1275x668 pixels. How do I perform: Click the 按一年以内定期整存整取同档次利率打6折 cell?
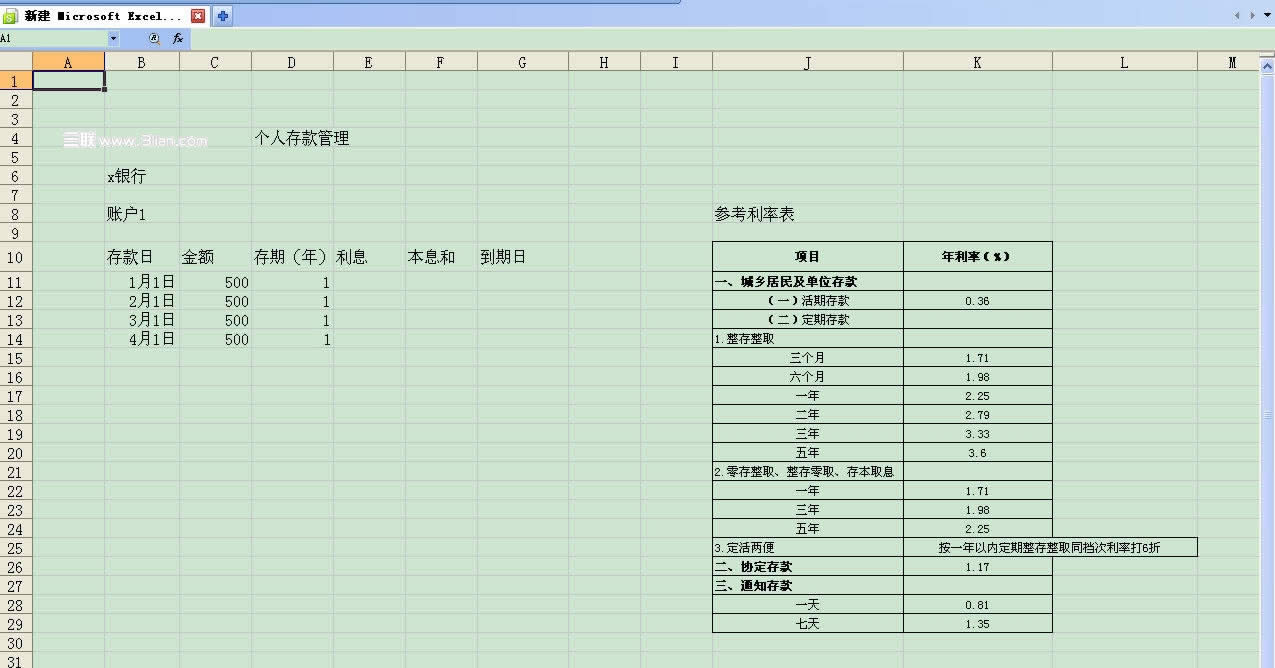(1050, 548)
